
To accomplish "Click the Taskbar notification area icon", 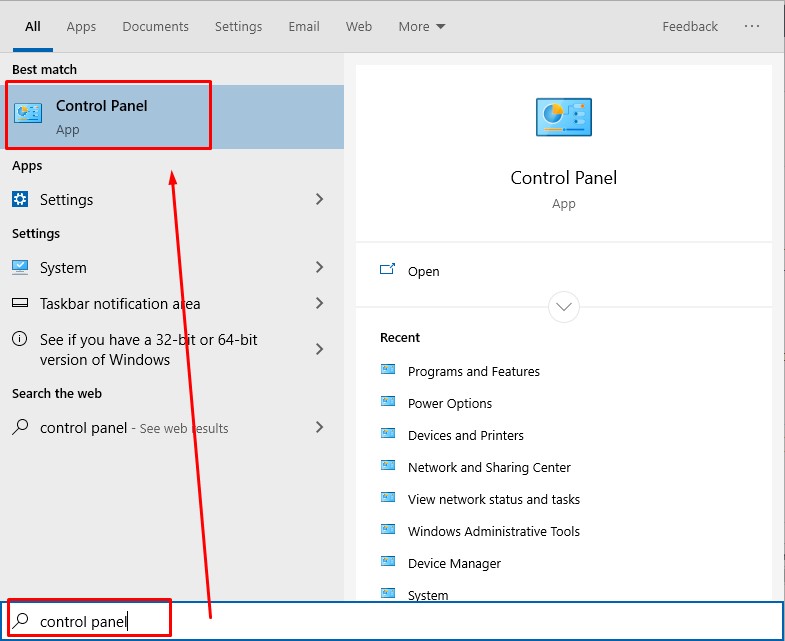I will (20, 303).
